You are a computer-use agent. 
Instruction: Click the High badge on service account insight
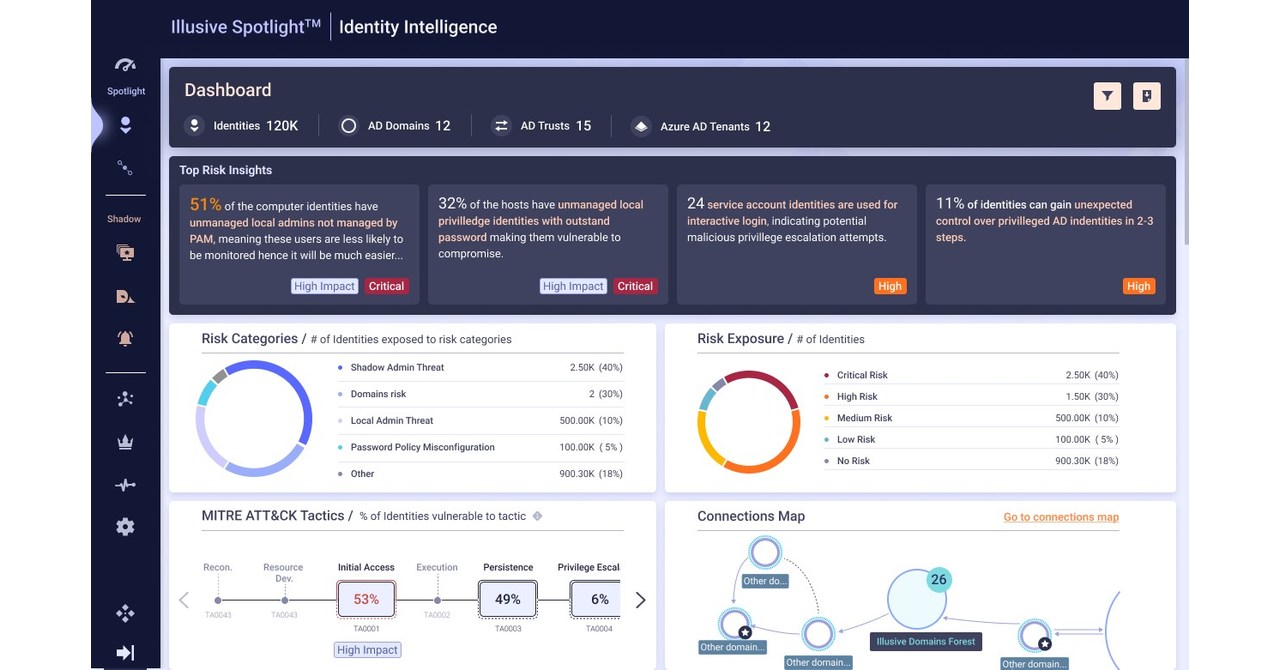pos(889,285)
